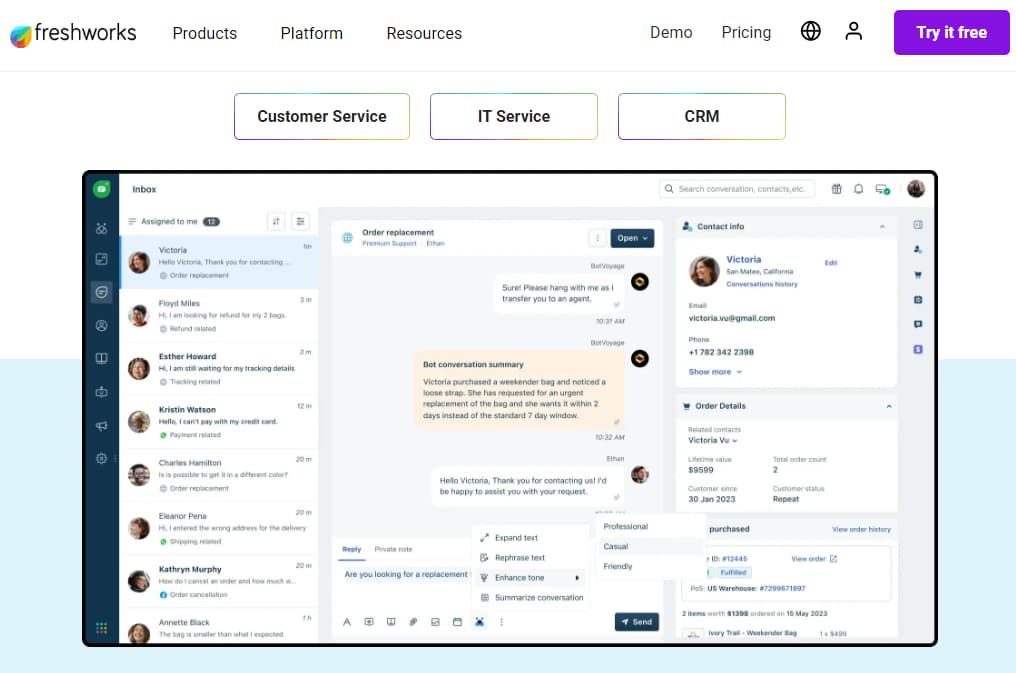The height and width of the screenshot is (673, 1016).
Task: Click the chat status icon beside bell
Action: click(x=882, y=189)
